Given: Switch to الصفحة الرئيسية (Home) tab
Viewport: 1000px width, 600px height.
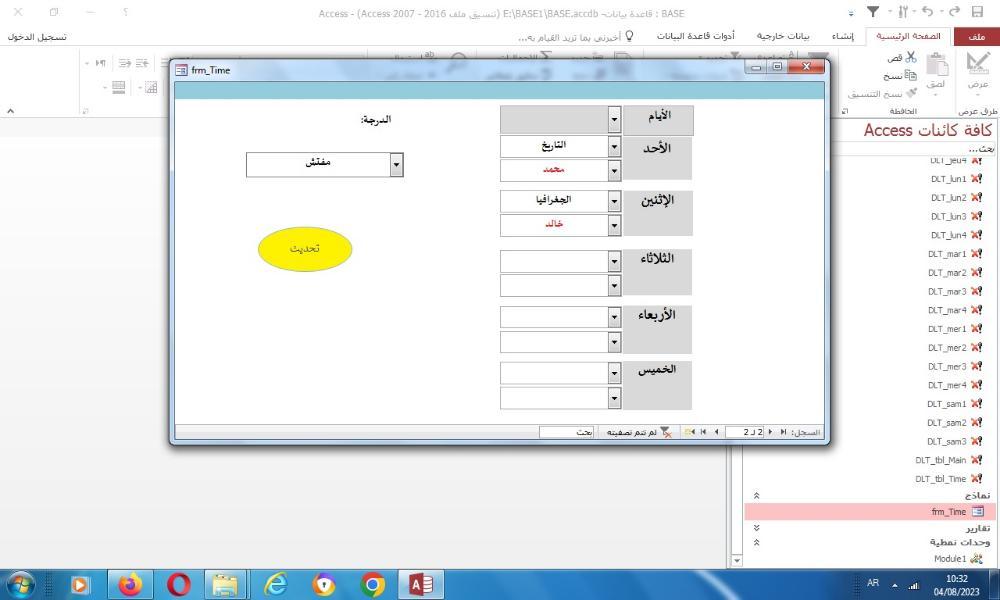Looking at the screenshot, I should coord(908,36).
